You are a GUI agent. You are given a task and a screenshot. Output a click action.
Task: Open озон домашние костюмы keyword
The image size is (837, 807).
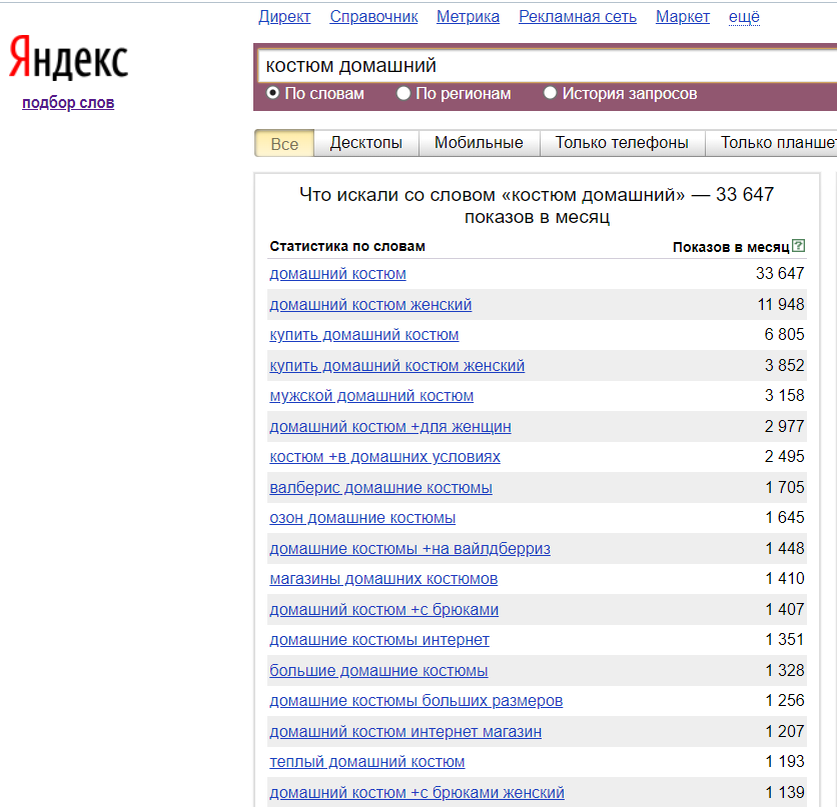362,518
